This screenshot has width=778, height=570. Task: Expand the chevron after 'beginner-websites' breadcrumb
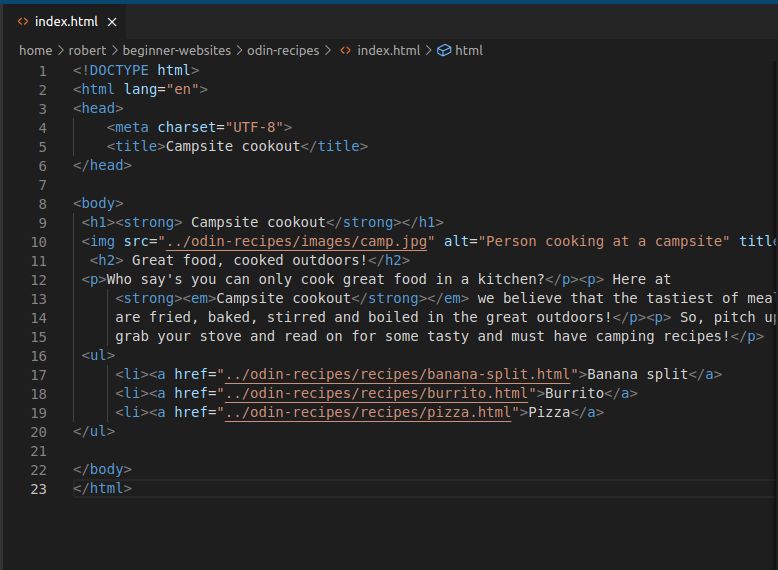click(239, 51)
